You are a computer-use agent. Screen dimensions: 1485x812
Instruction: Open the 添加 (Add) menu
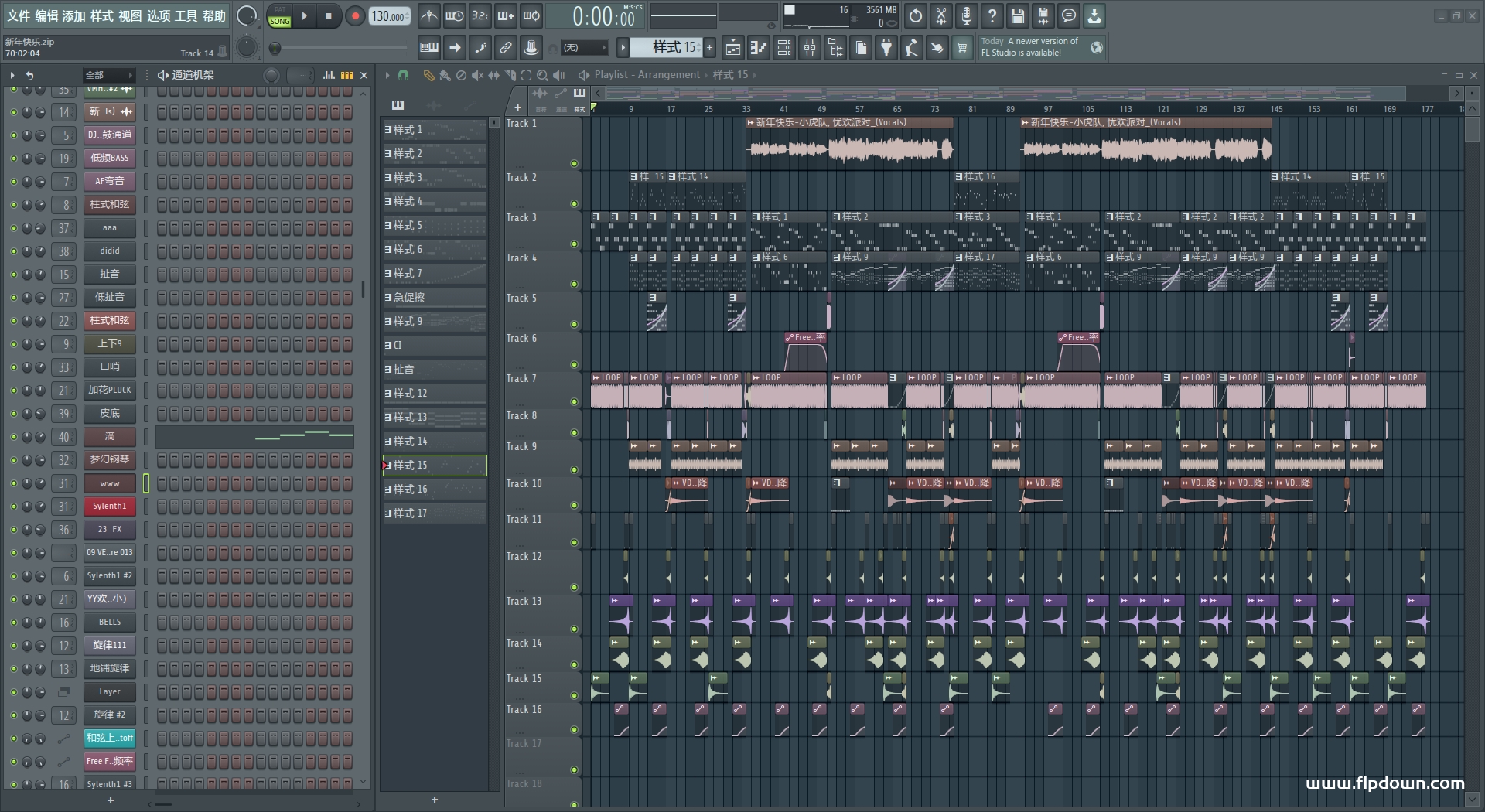pyautogui.click(x=74, y=15)
